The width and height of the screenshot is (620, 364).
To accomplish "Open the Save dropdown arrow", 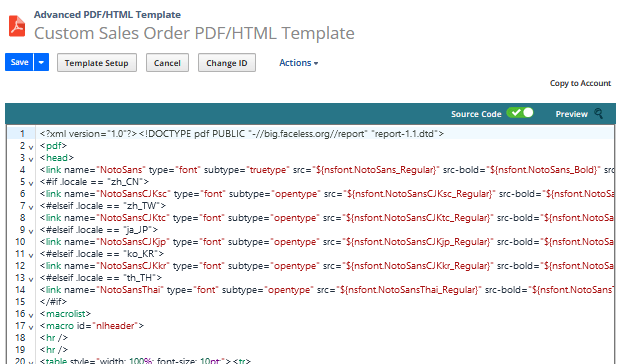I will click(41, 62).
